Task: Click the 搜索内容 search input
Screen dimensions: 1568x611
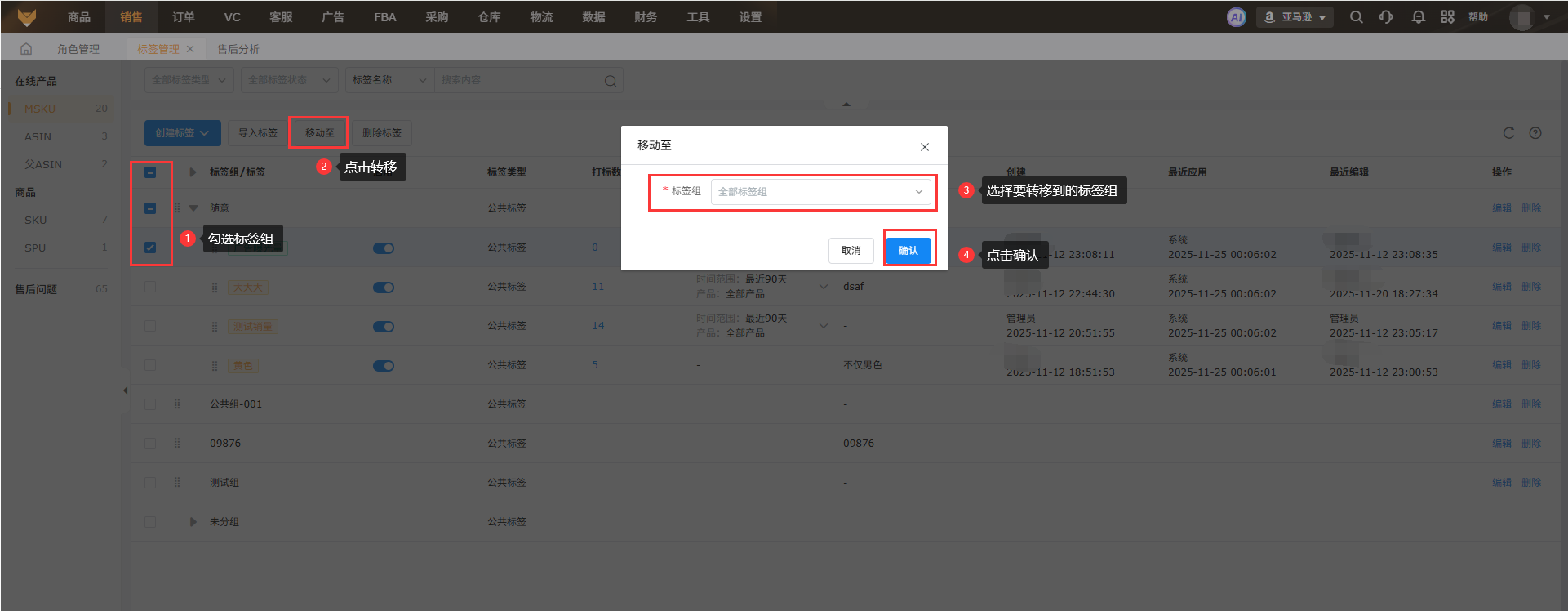Action: click(520, 80)
